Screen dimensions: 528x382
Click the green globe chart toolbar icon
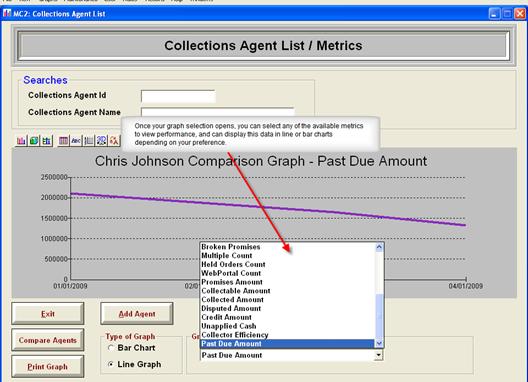point(34,140)
